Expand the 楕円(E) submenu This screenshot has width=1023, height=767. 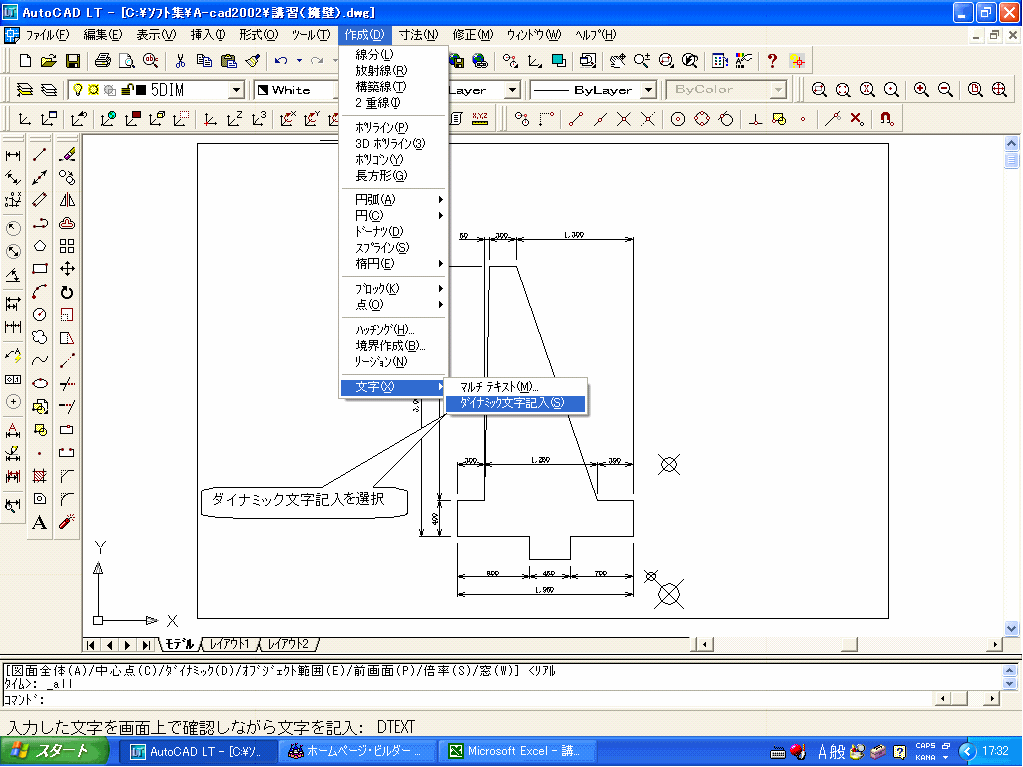(393, 263)
